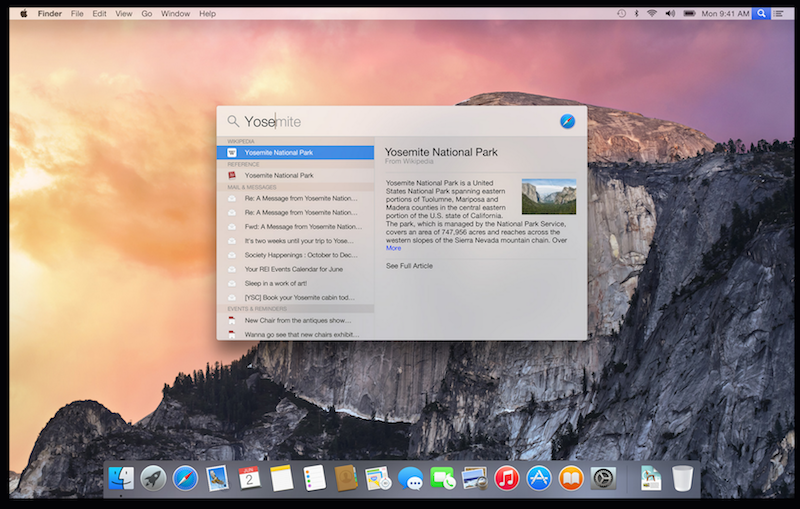
Task: Open the Wi-Fi status menu
Action: point(652,14)
